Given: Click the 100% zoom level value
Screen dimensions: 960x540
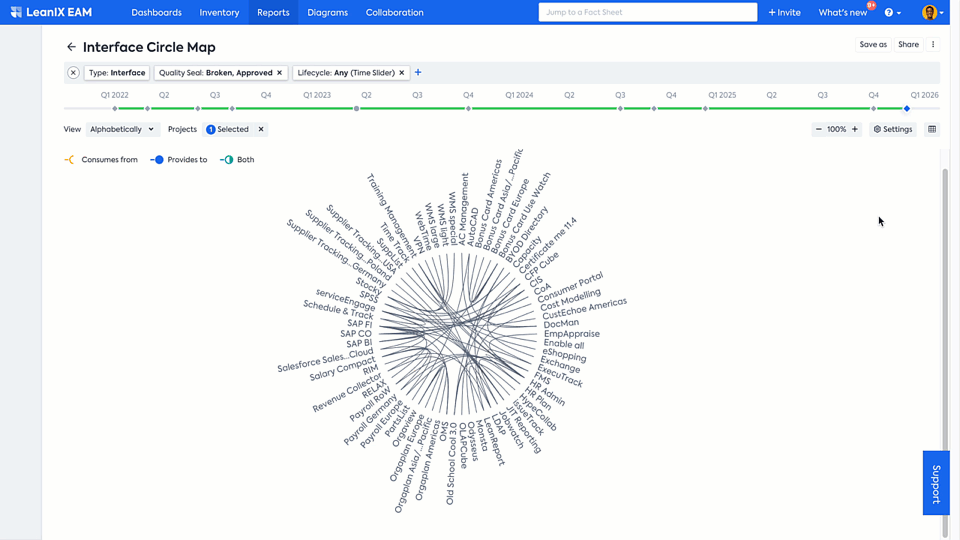Looking at the screenshot, I should (836, 129).
